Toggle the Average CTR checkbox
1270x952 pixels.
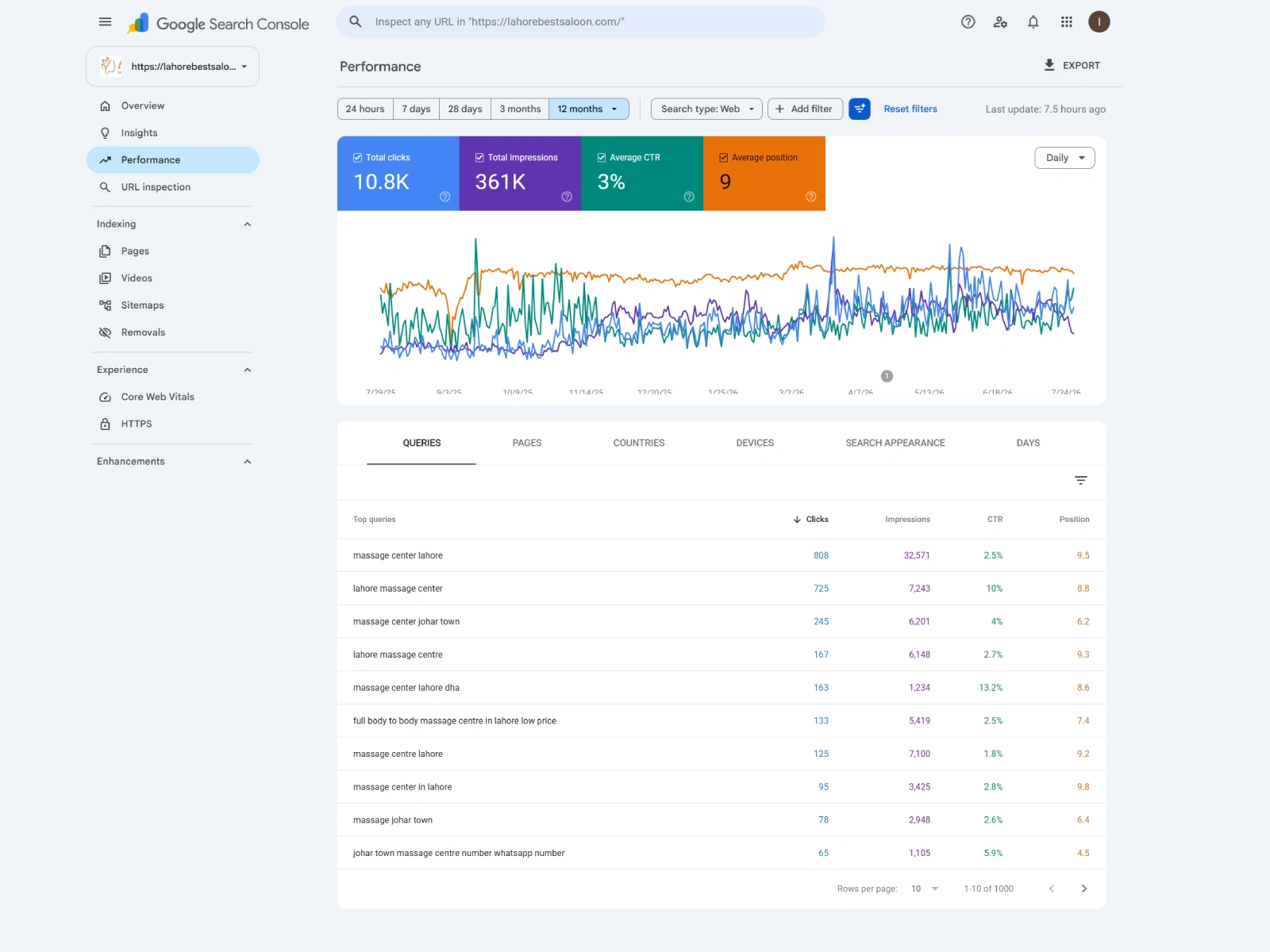click(x=602, y=158)
